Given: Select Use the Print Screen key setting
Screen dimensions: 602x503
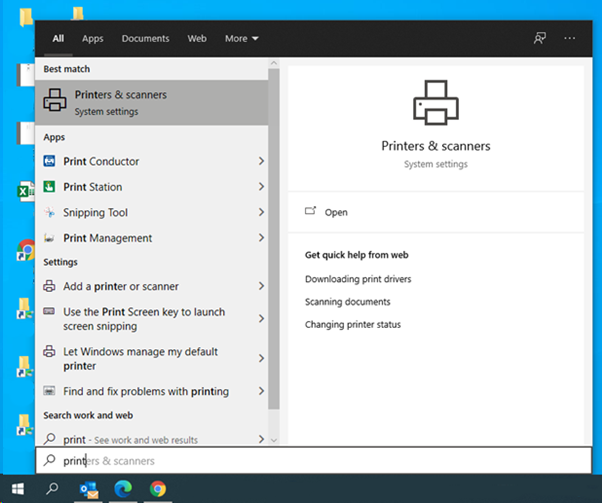Looking at the screenshot, I should 152,319.
